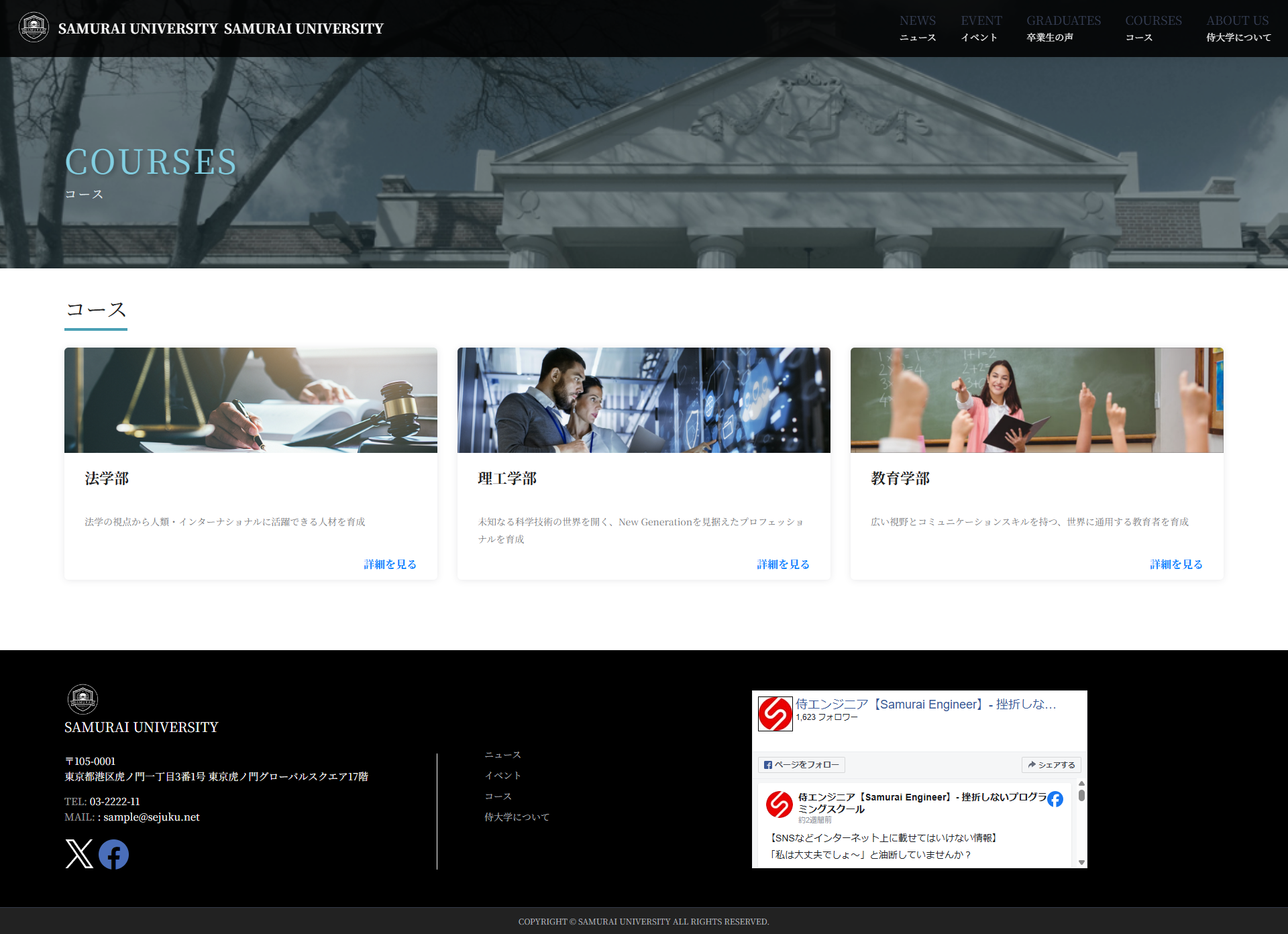1288x934 pixels.
Task: Click the Samurai Engineer red logo in Facebook widget
Action: [775, 713]
